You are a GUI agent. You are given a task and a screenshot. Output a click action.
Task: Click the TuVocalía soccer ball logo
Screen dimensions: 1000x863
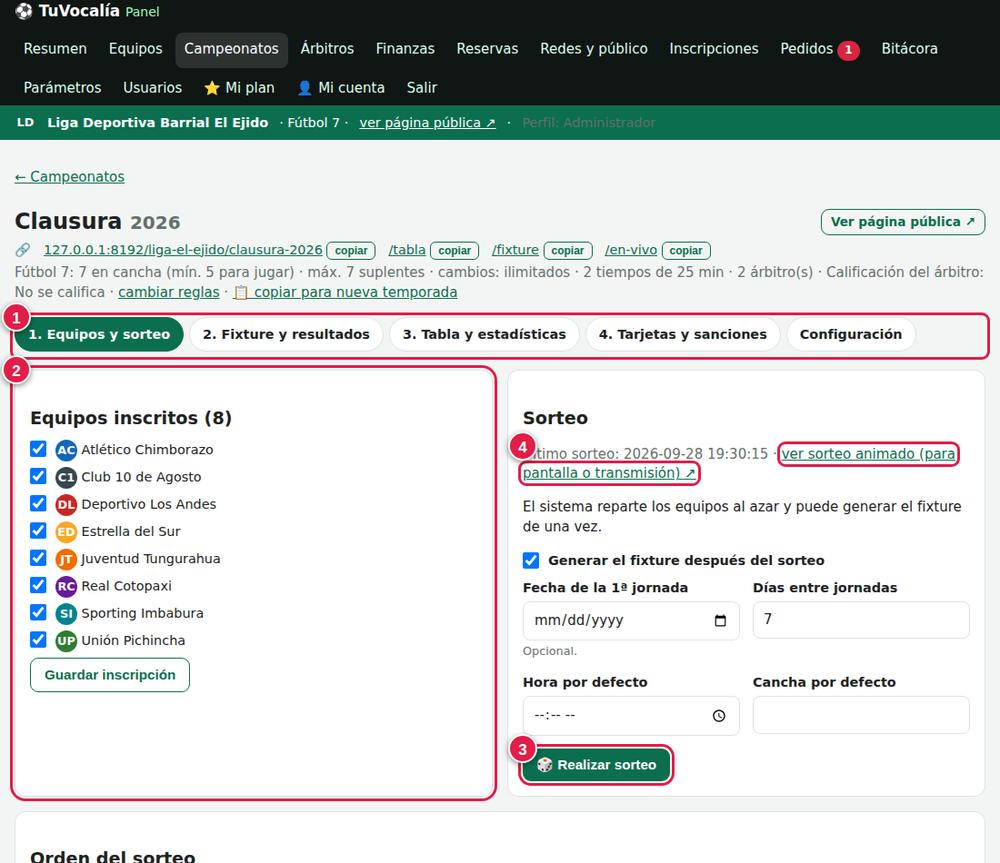[x=24, y=11]
